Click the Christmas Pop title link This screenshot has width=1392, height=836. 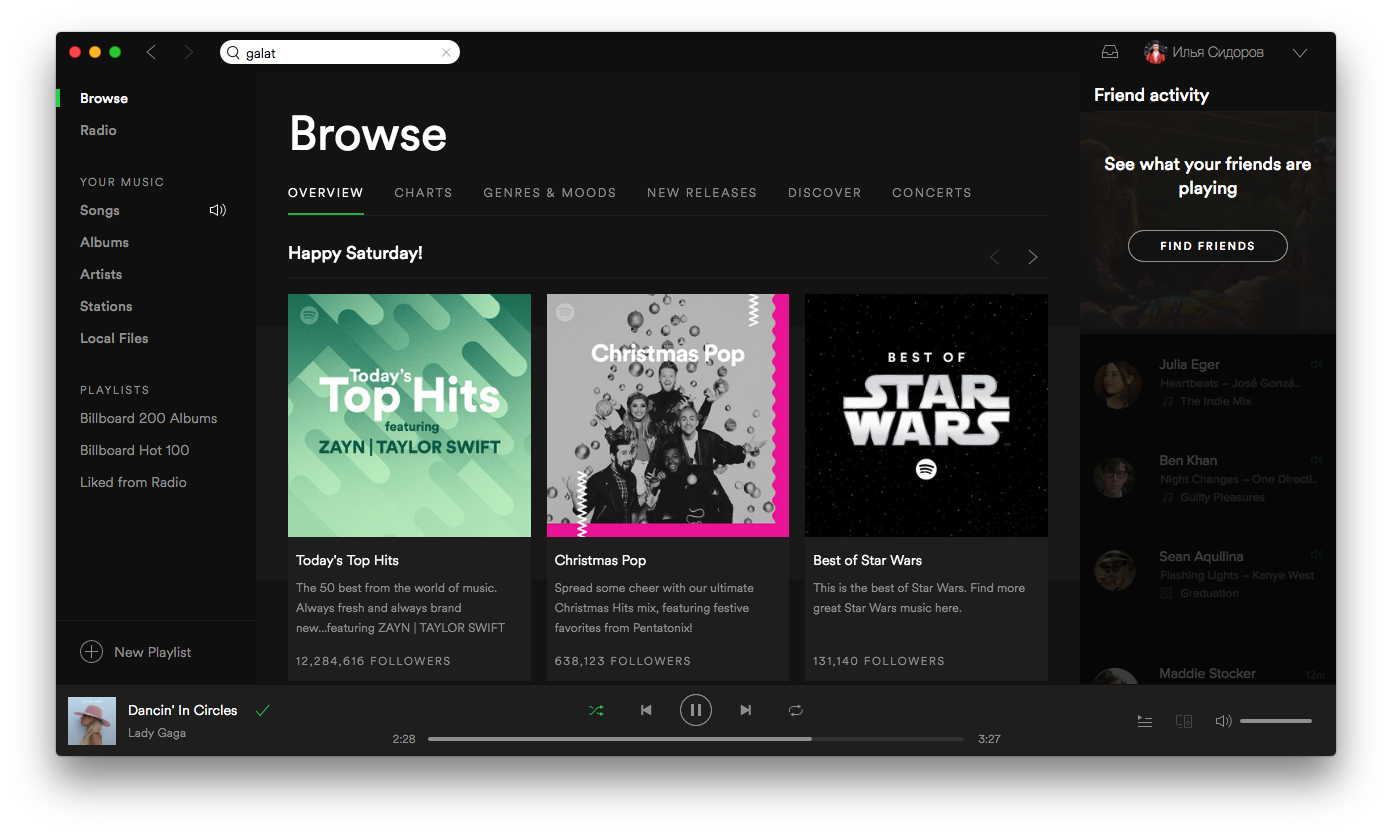pos(600,560)
